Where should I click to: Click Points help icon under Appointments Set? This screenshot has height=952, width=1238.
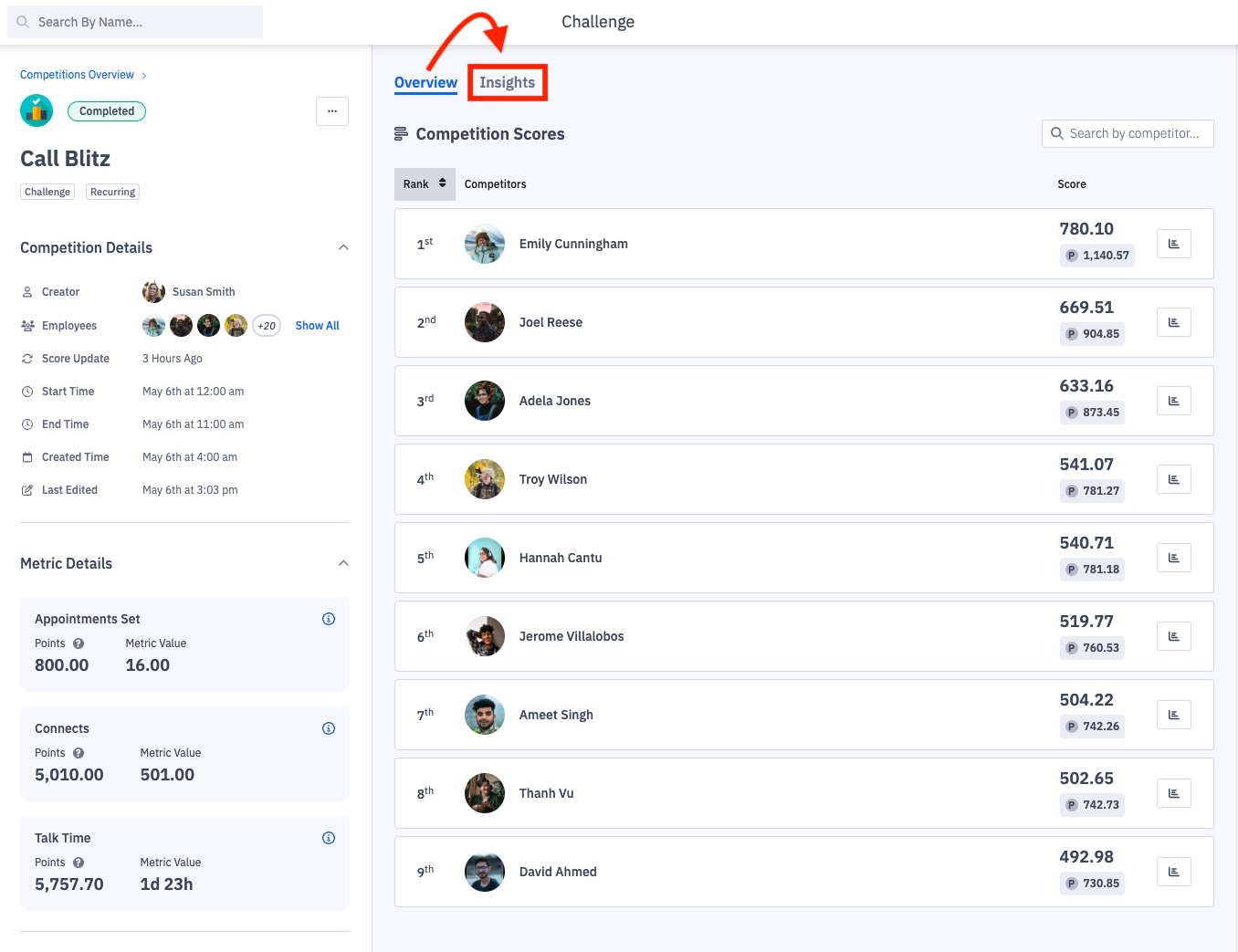[79, 643]
